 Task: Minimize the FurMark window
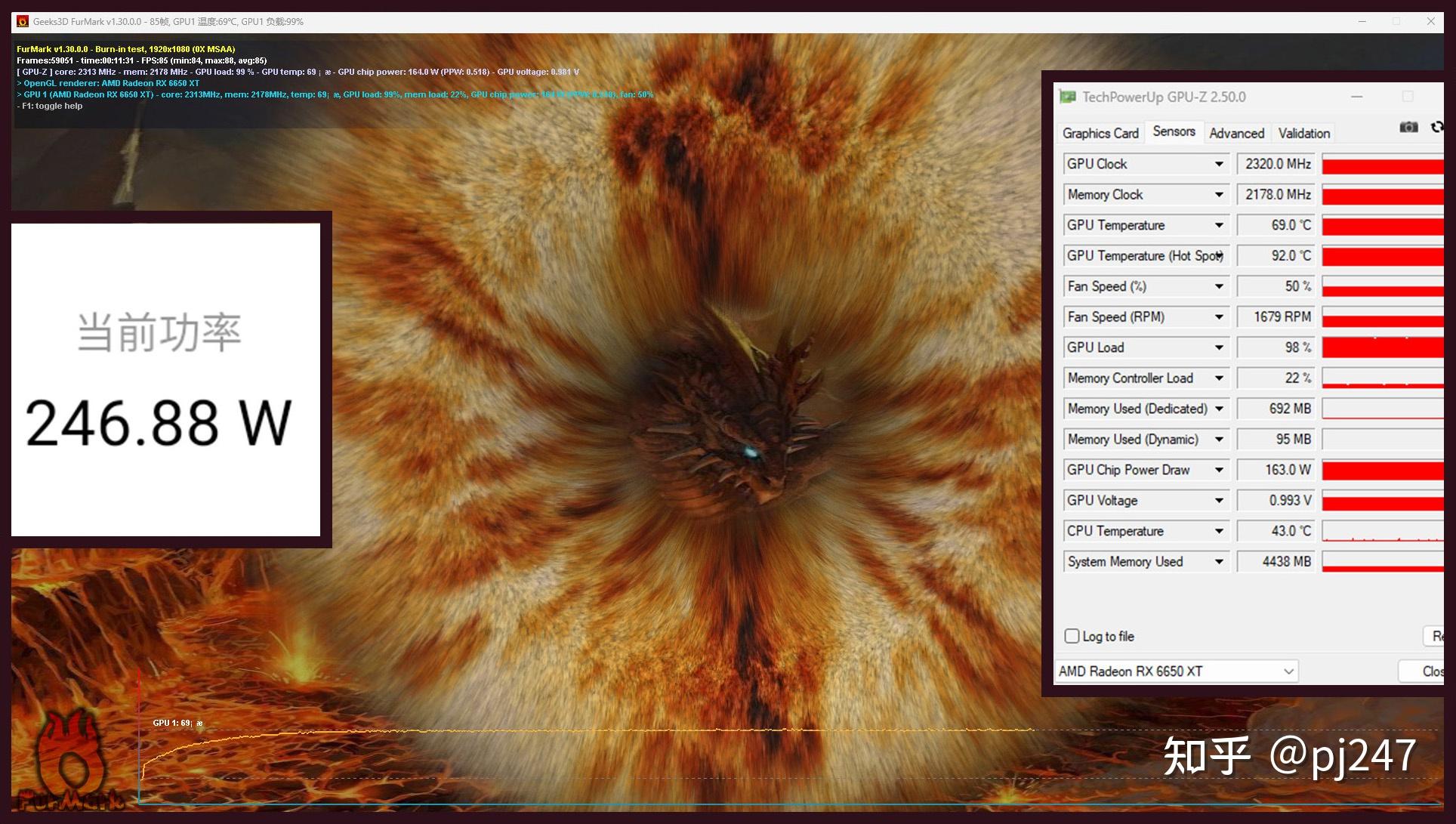[x=1362, y=21]
